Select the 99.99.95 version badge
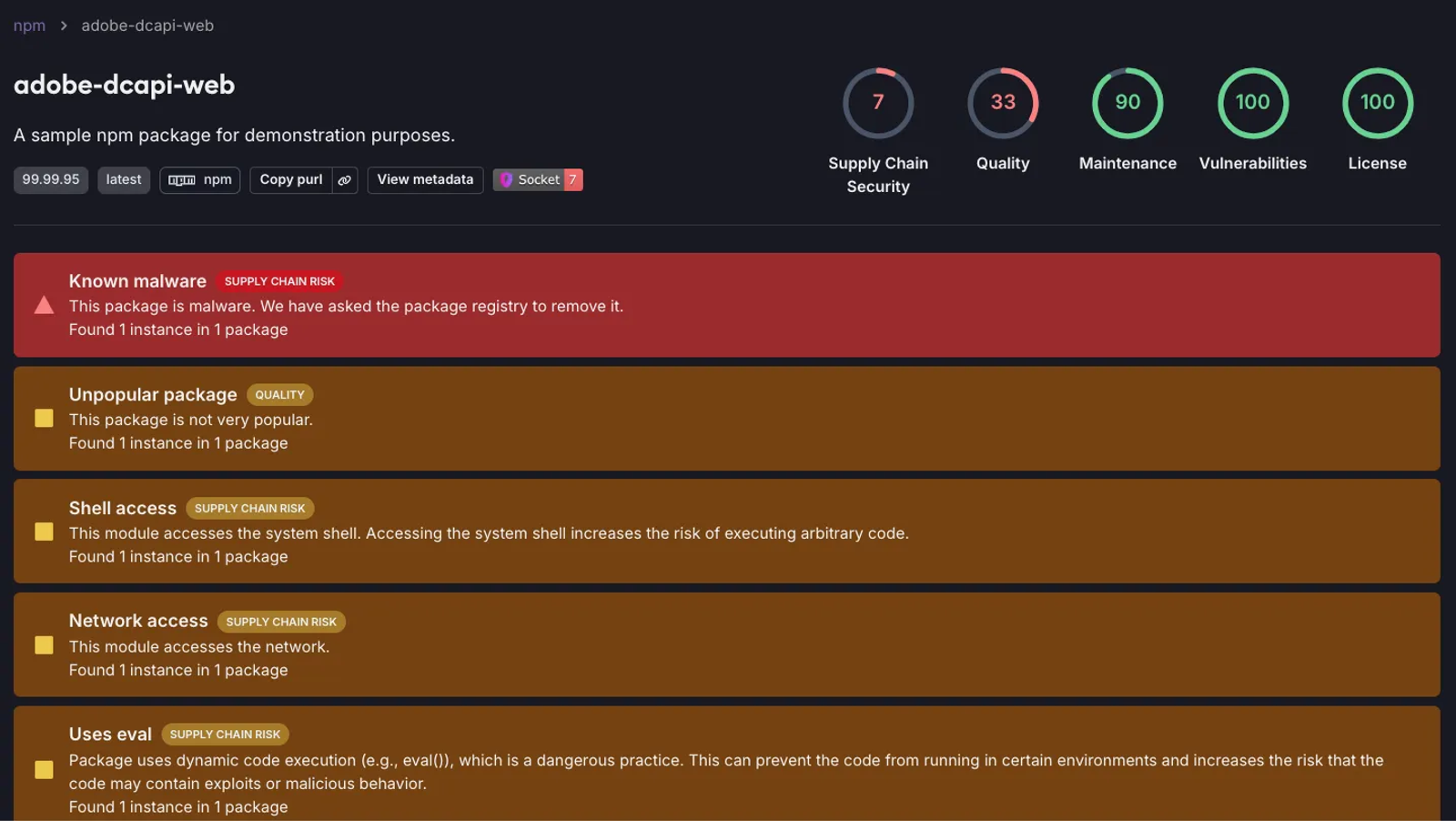Viewport: 1456px width, 821px height. tap(51, 179)
